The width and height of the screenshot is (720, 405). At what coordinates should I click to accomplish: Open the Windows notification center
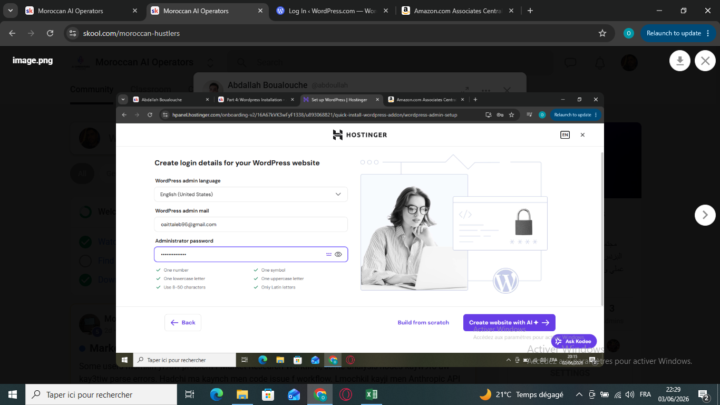pos(703,394)
